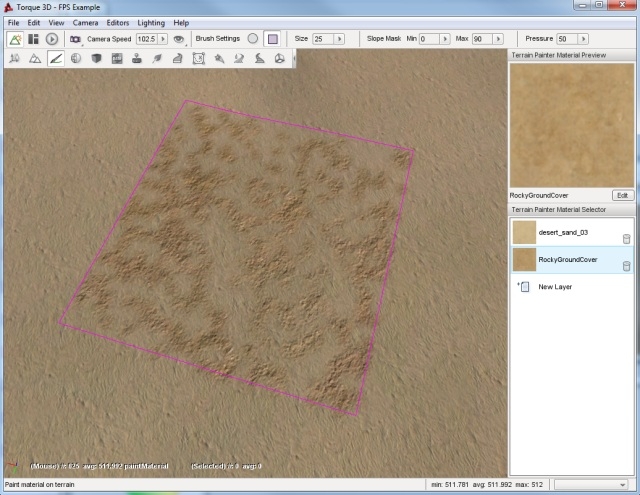Select the circle brush shape
640x495 pixels.
tap(253, 39)
